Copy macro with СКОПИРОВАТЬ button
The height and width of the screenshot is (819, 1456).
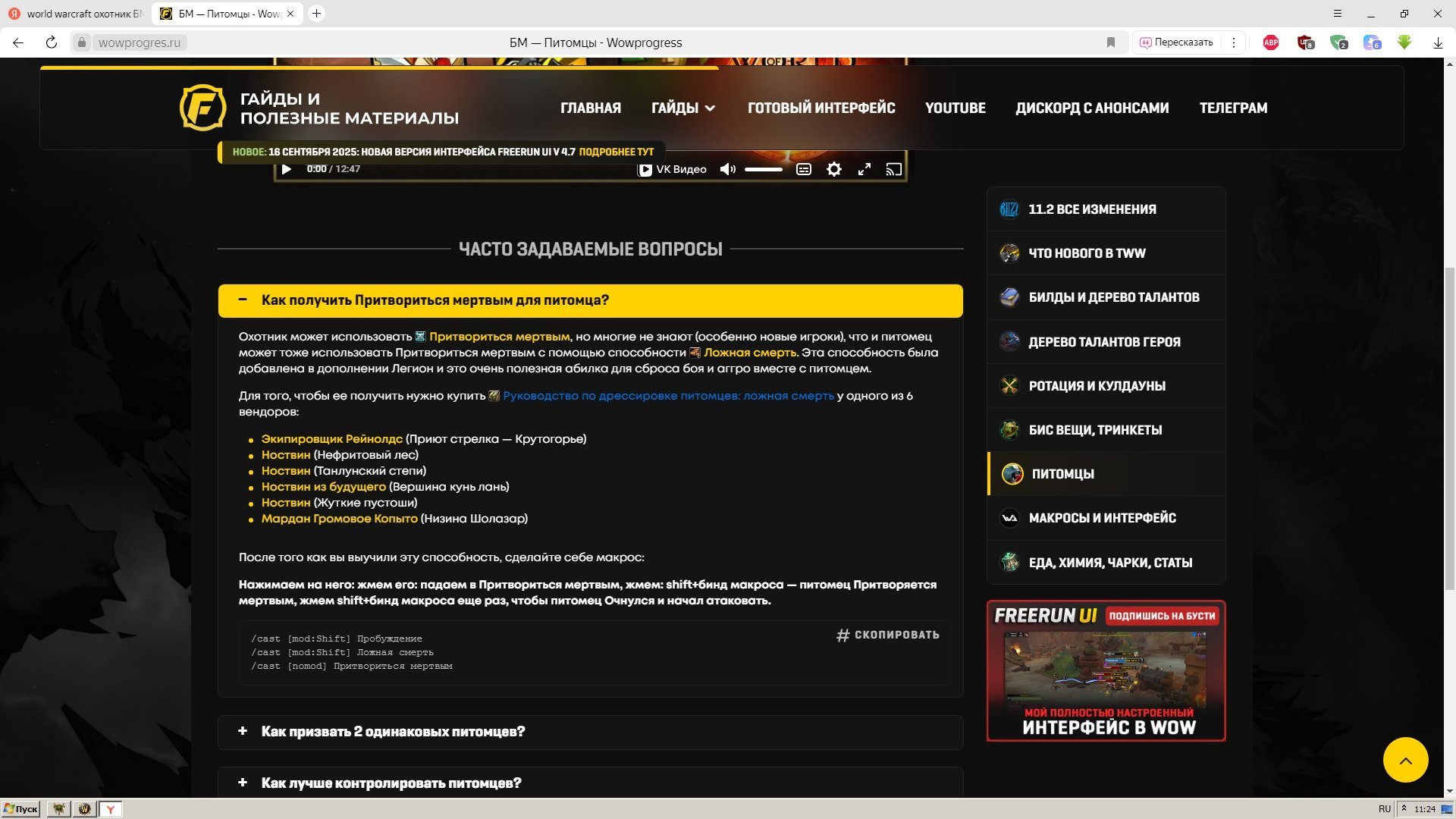click(x=888, y=635)
